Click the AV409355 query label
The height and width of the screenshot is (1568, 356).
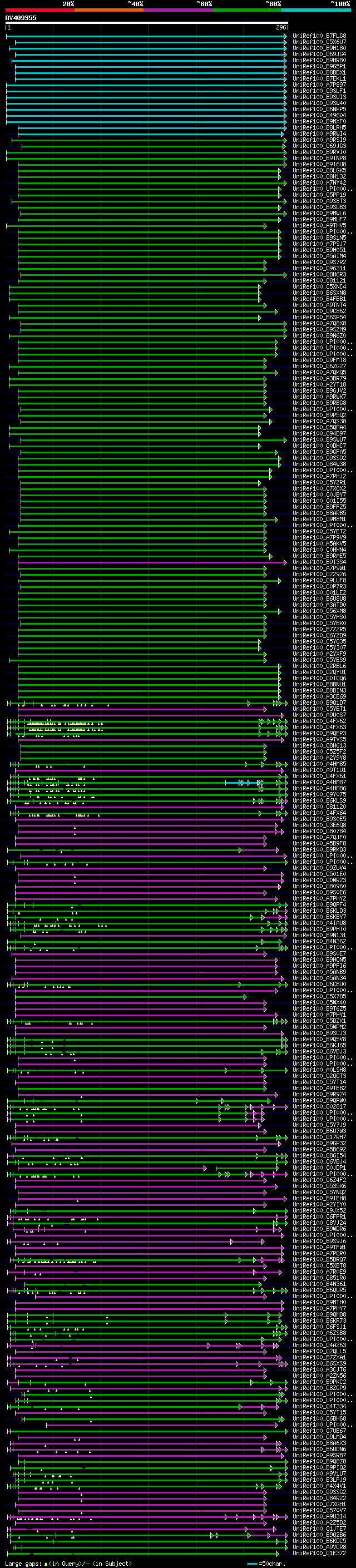pyautogui.click(x=21, y=18)
